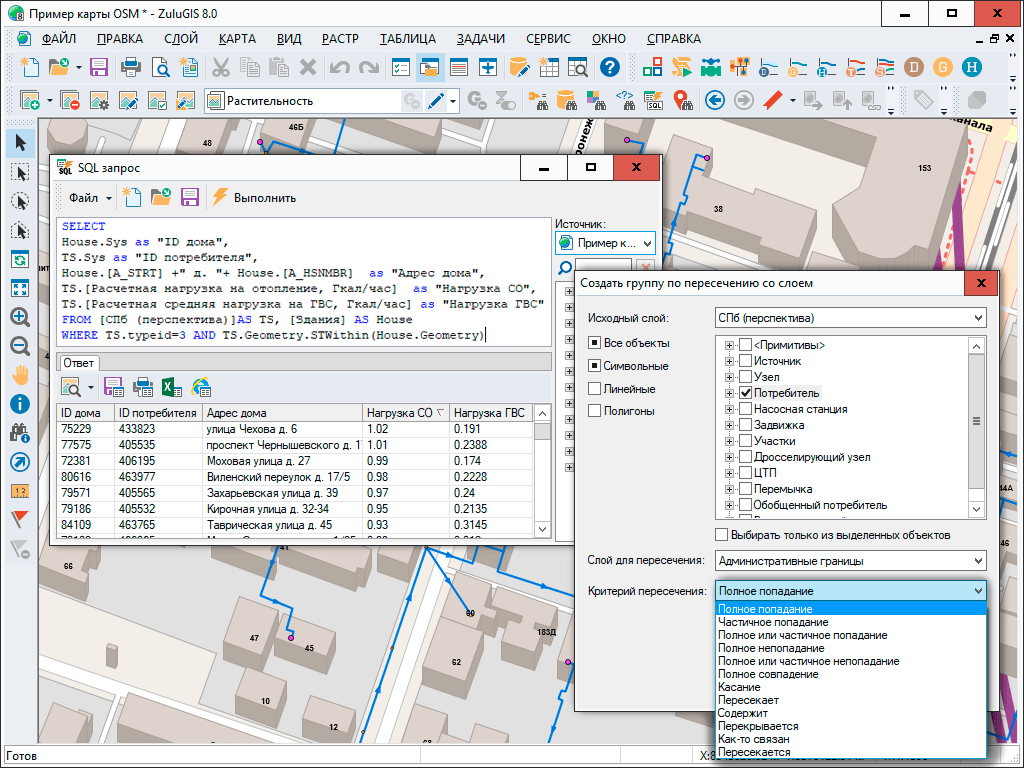Open the Слой для пересечения dropdown
1024x768 pixels.
point(850,561)
